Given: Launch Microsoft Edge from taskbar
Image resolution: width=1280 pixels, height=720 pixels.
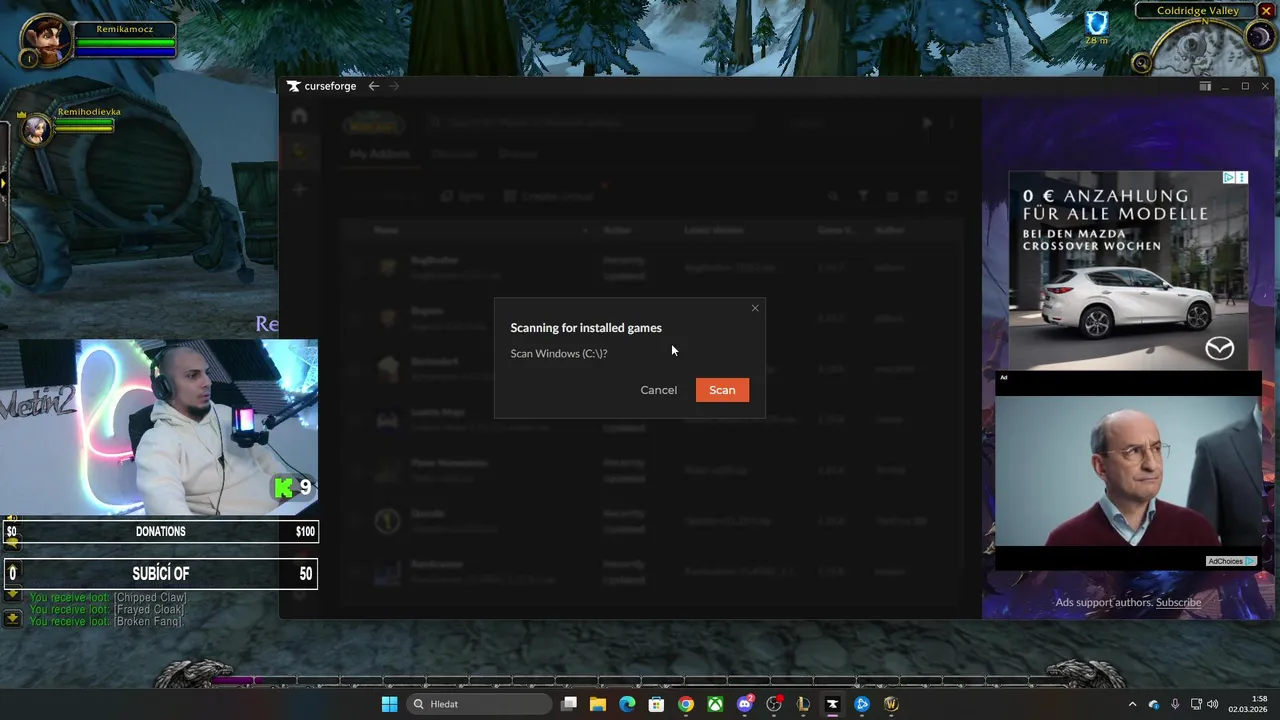Looking at the screenshot, I should 627,704.
